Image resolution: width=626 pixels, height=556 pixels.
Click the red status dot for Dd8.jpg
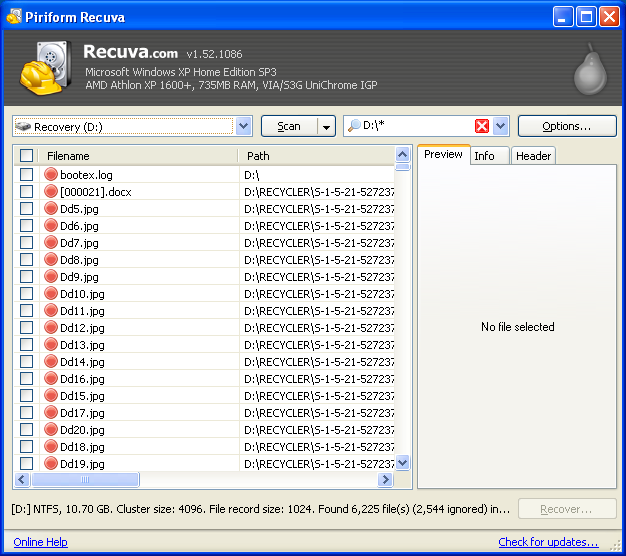[51, 259]
